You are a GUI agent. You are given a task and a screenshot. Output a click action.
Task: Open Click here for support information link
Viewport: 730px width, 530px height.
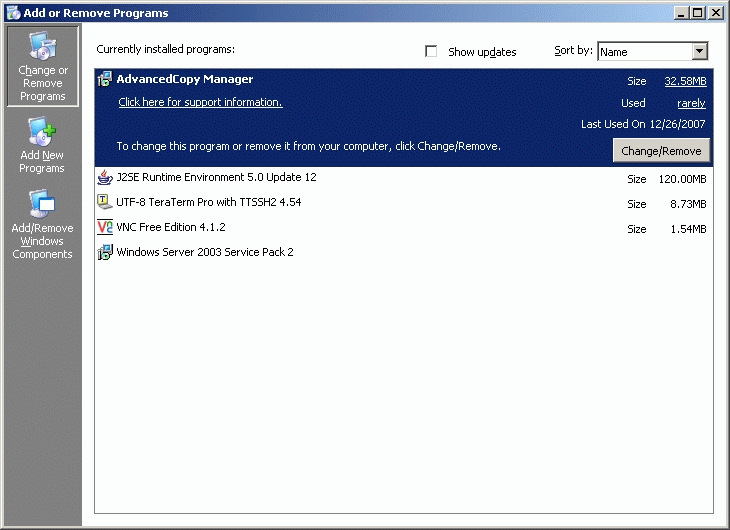[x=200, y=102]
